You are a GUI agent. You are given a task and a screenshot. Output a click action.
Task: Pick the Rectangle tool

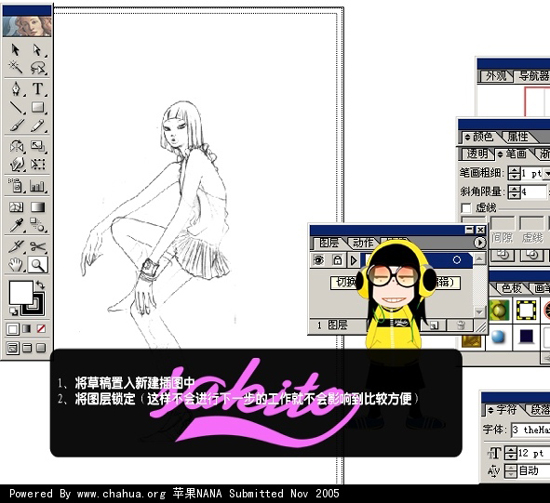coord(38,107)
